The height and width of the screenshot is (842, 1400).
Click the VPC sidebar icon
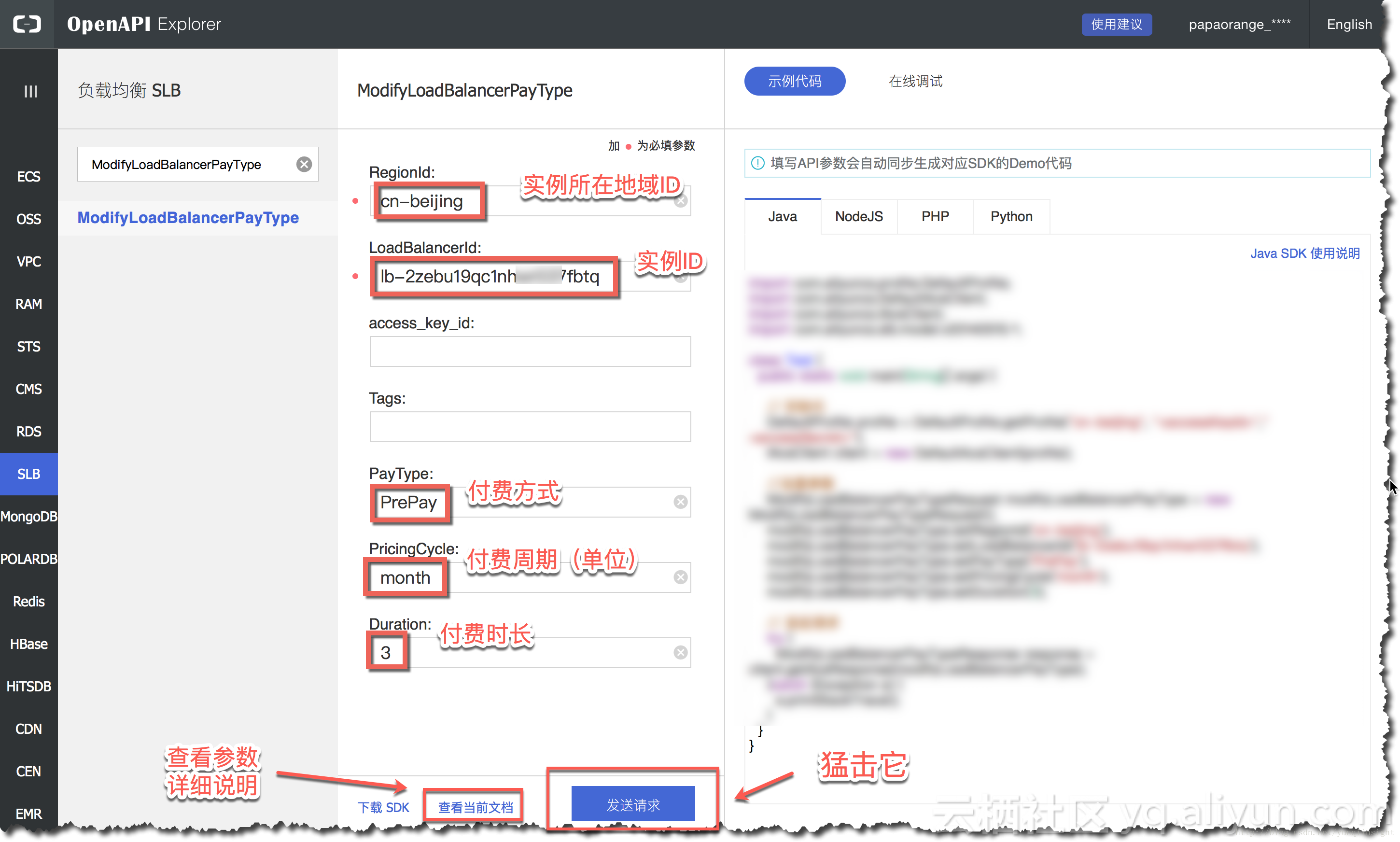(29, 262)
